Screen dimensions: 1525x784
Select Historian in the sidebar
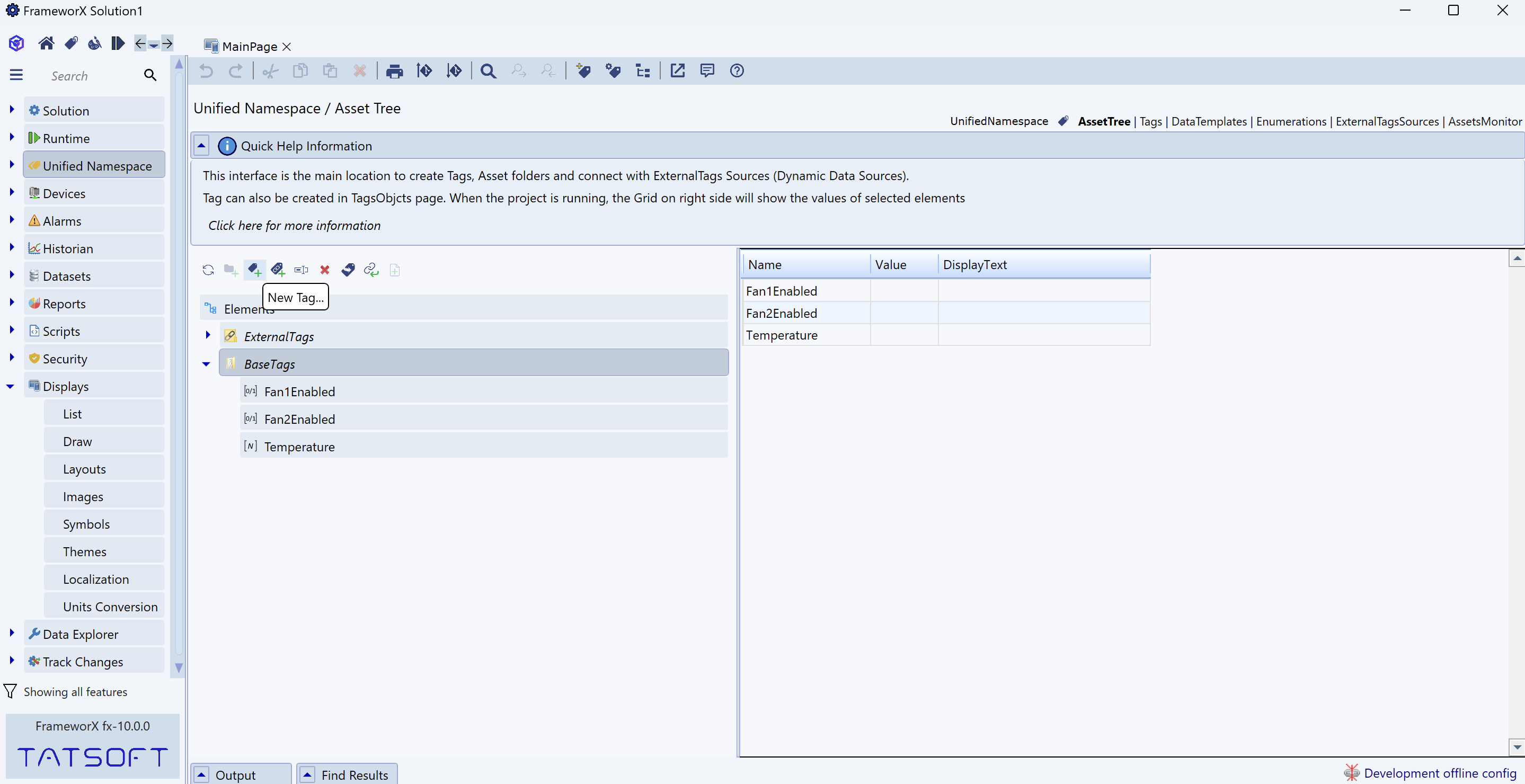(94, 248)
